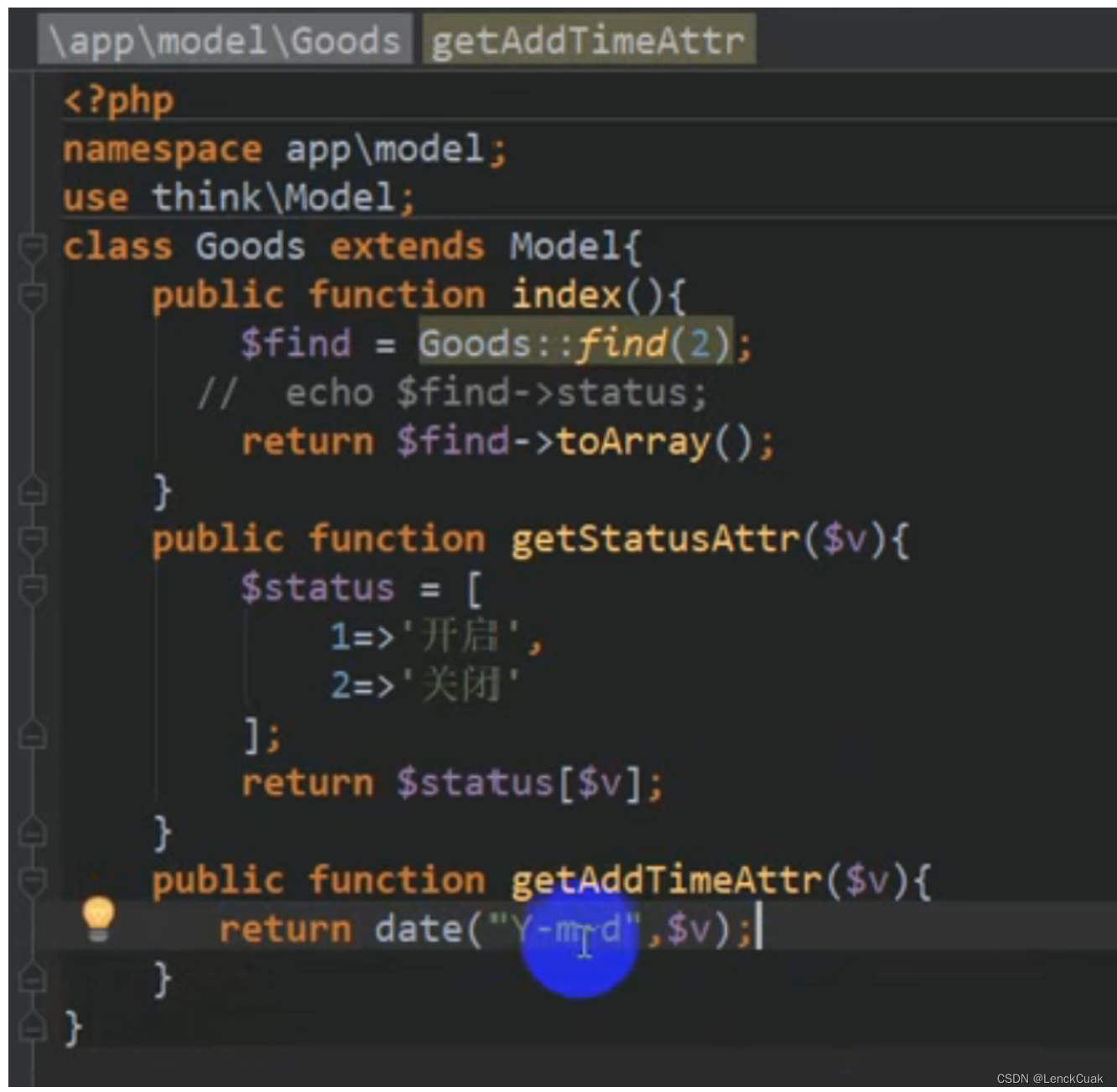This screenshot has height=1092, width=1117.
Task: Collapse the index() function fold marker
Action: 32,297
